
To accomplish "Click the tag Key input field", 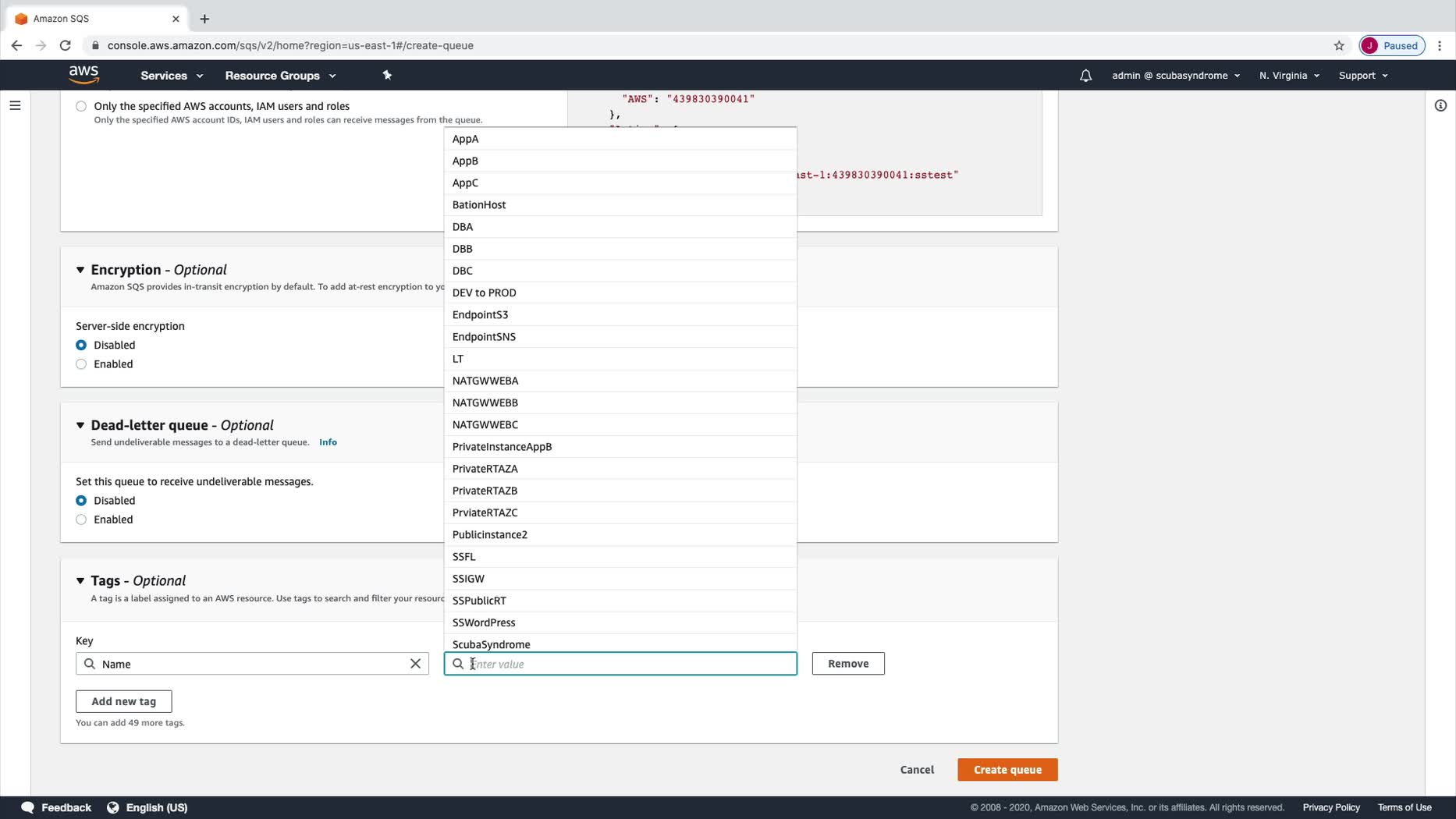I will coord(252,664).
